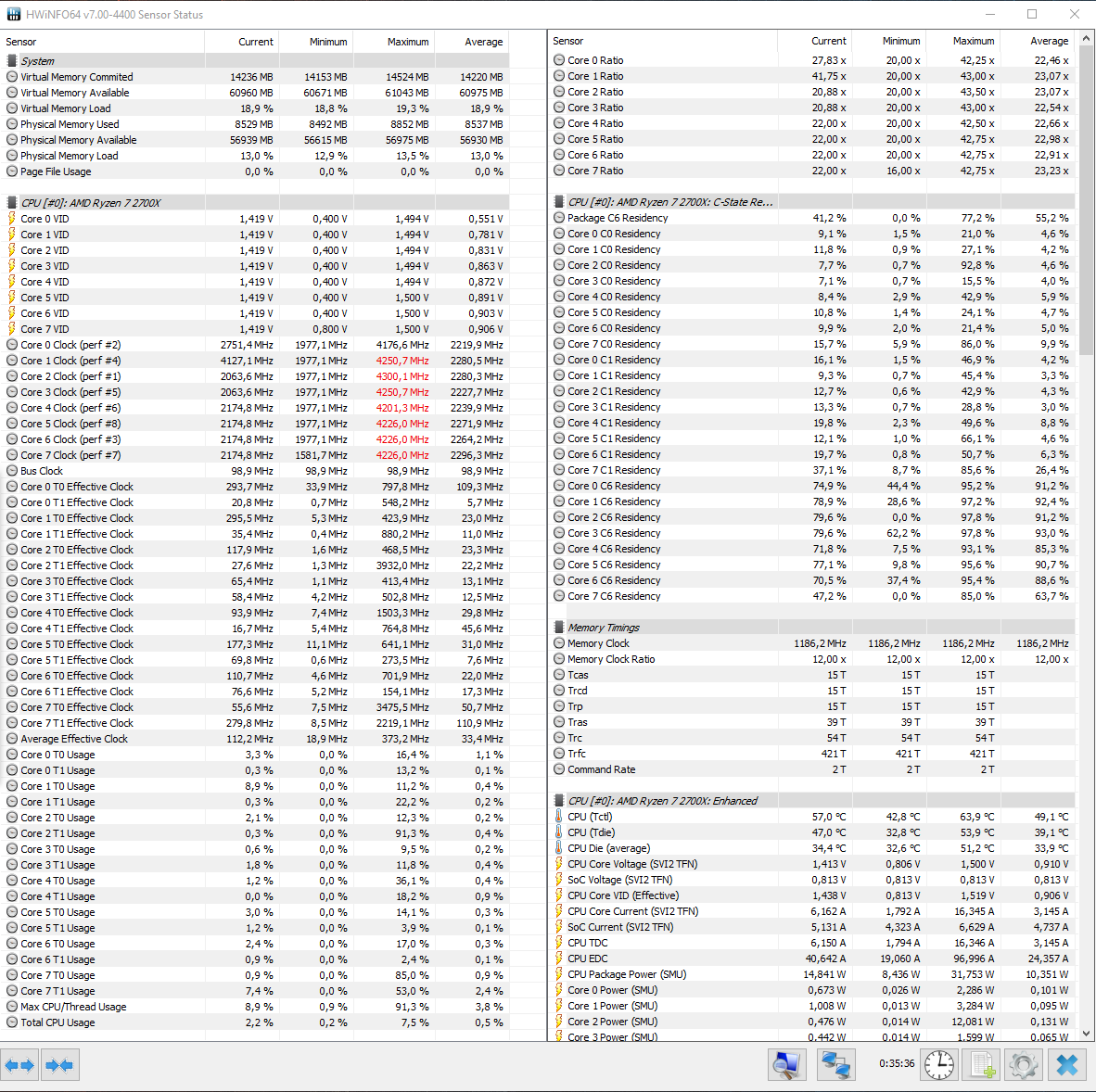1096x1092 pixels.
Task: Click left panel Current column header
Action: click(242, 42)
